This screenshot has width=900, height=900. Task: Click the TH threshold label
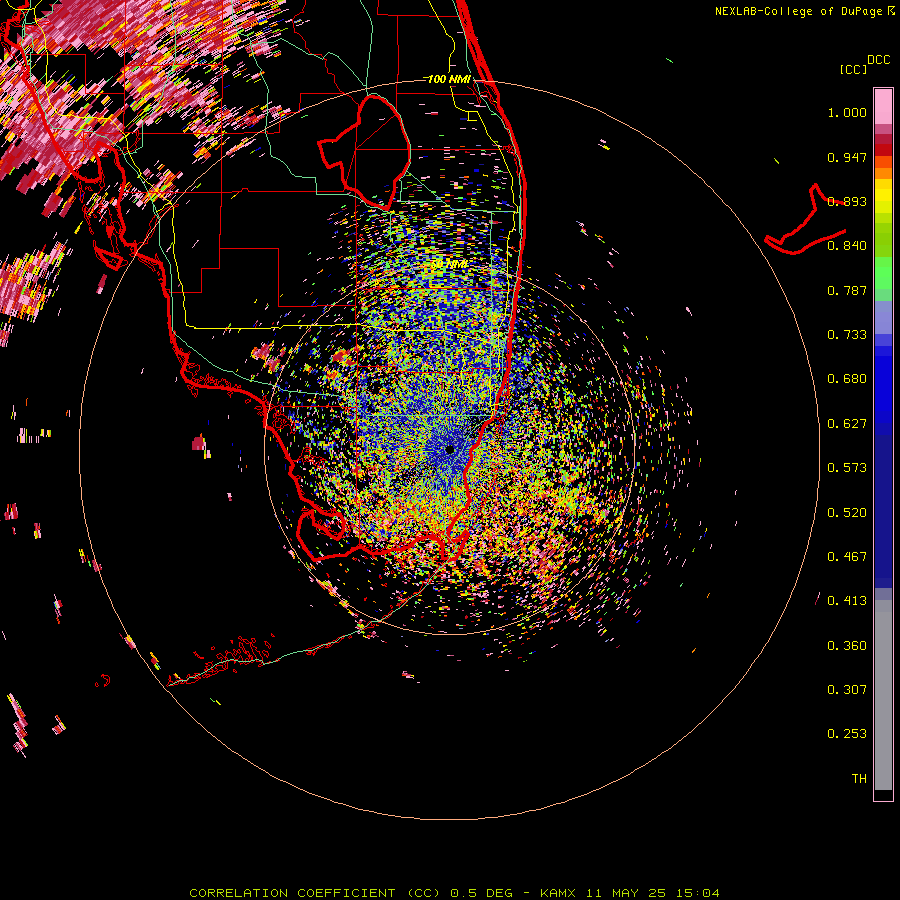pos(859,779)
